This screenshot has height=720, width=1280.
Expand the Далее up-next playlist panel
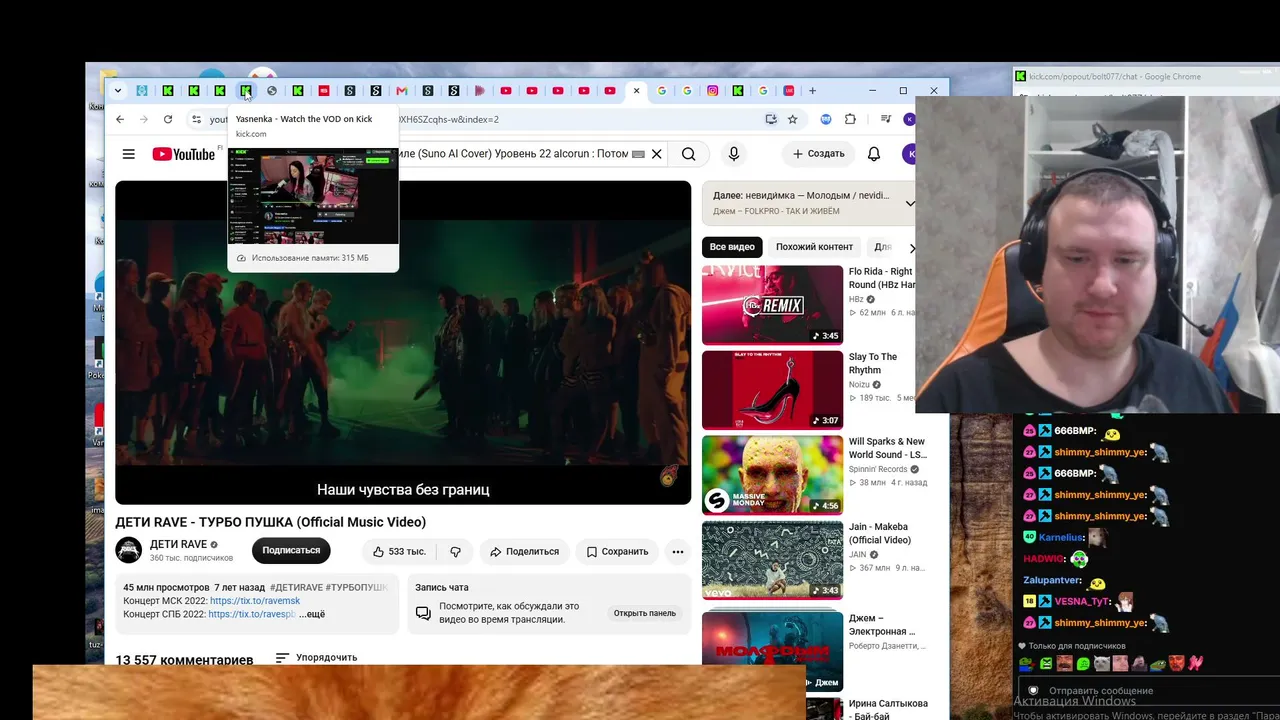click(x=910, y=203)
